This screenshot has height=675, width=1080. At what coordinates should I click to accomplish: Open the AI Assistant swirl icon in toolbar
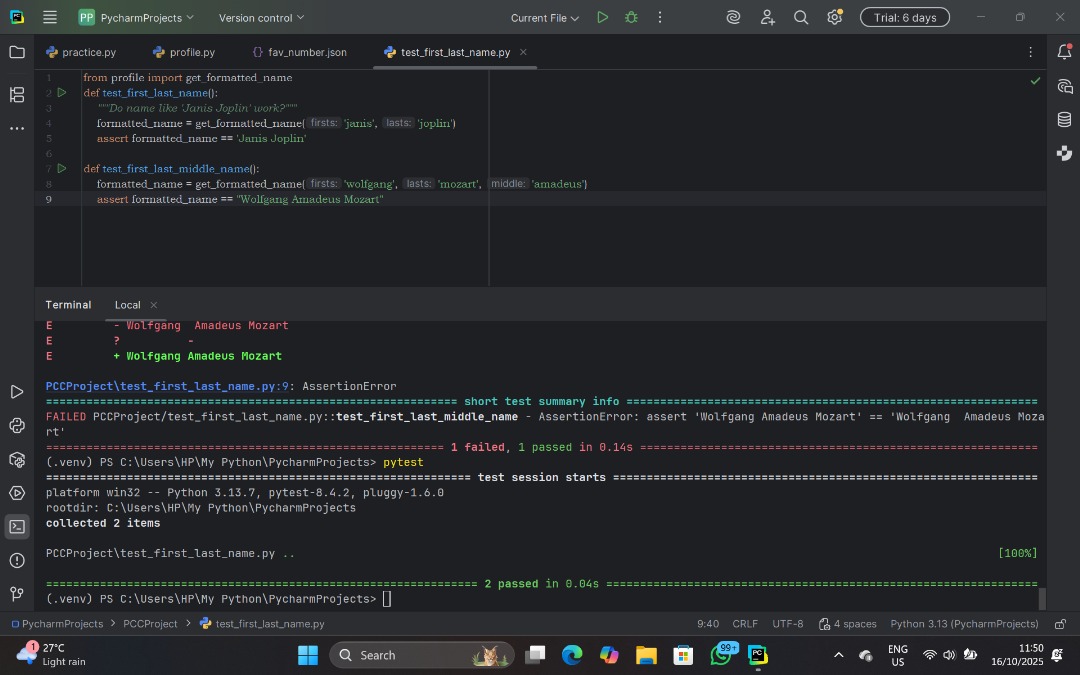pos(734,17)
